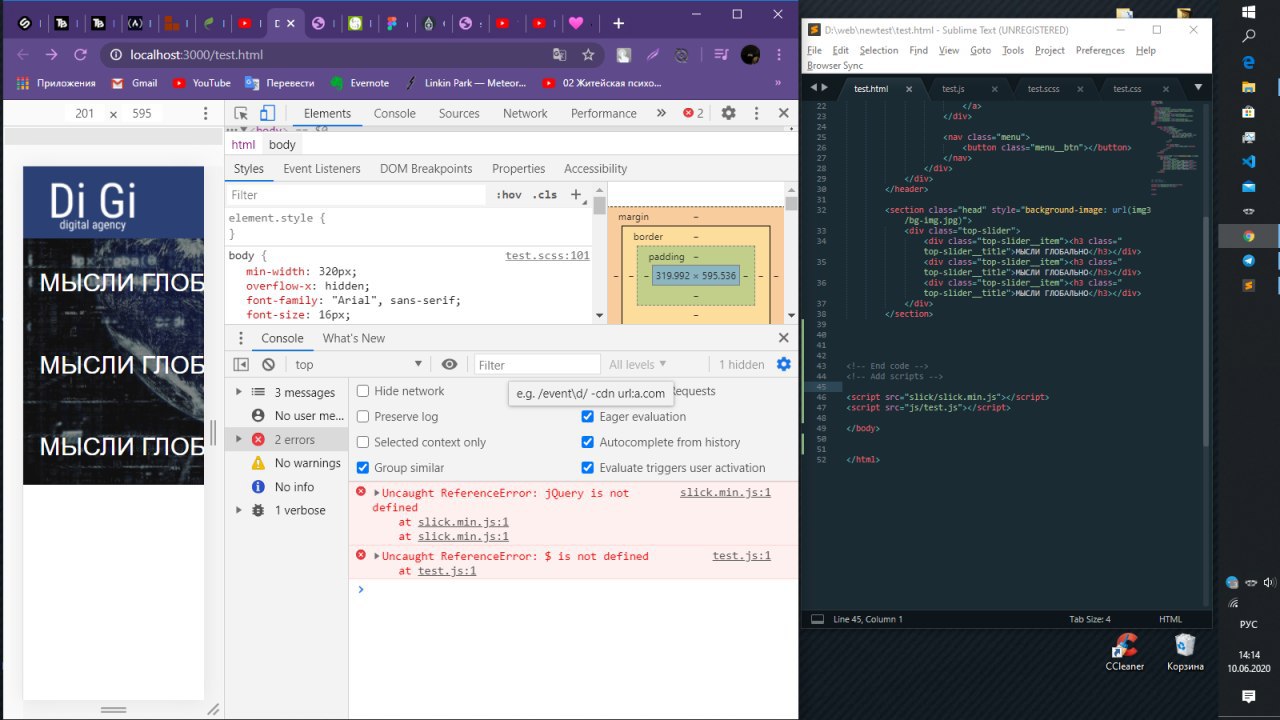Viewport: 1280px width, 720px height.
Task: Expand the jQuery is not defined error
Action: click(x=377, y=493)
